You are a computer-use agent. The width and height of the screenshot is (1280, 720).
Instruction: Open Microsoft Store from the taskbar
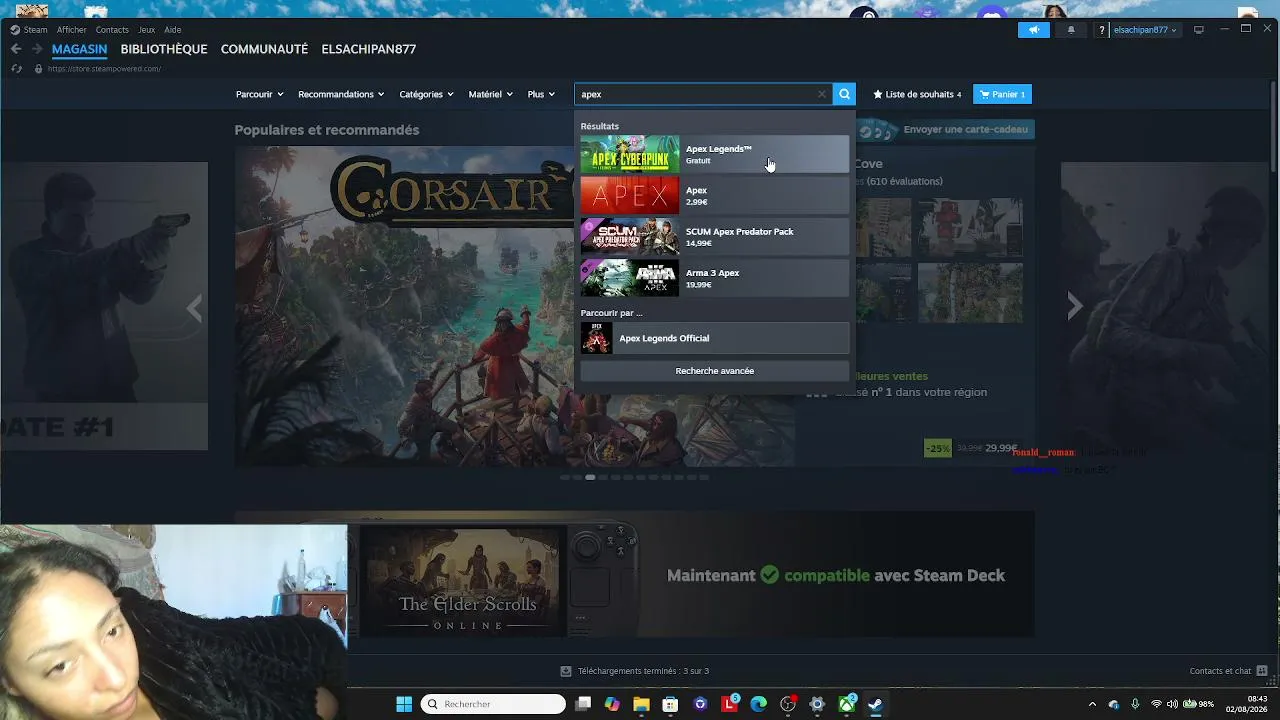tap(670, 704)
